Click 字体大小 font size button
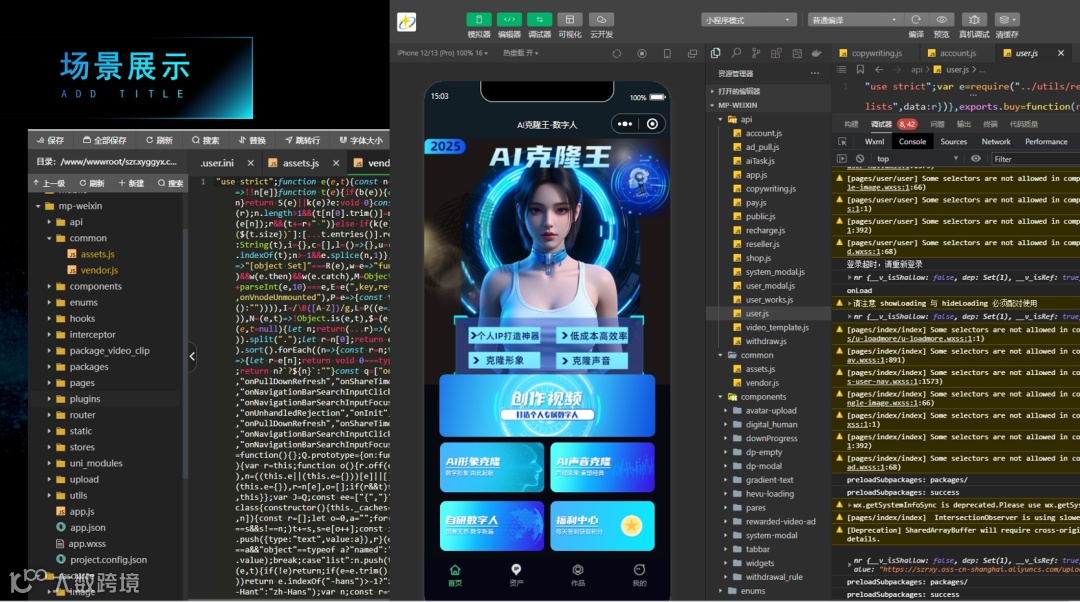Screen dimensions: 1080x602 click(x=361, y=140)
